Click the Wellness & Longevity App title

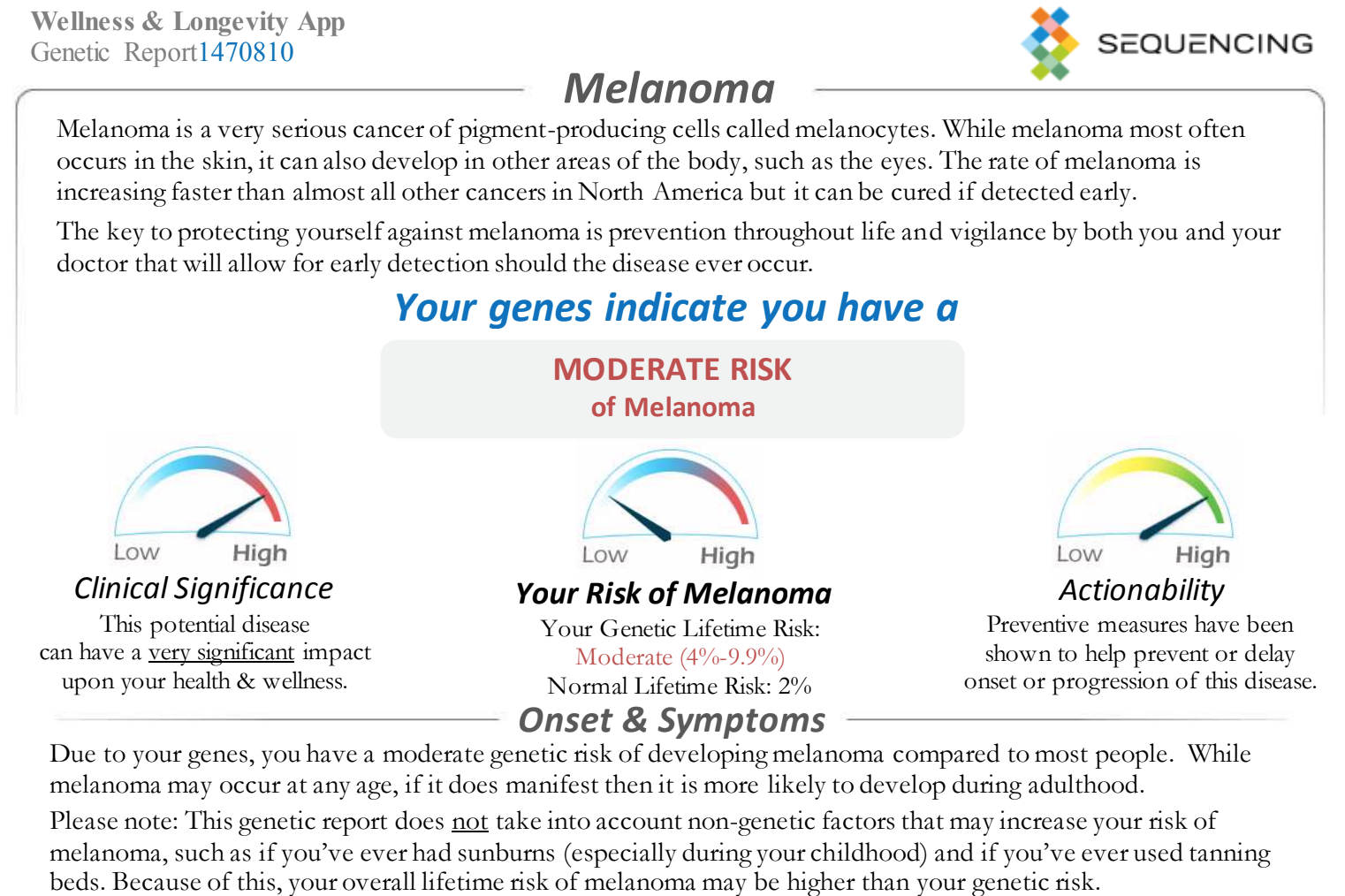187,21
